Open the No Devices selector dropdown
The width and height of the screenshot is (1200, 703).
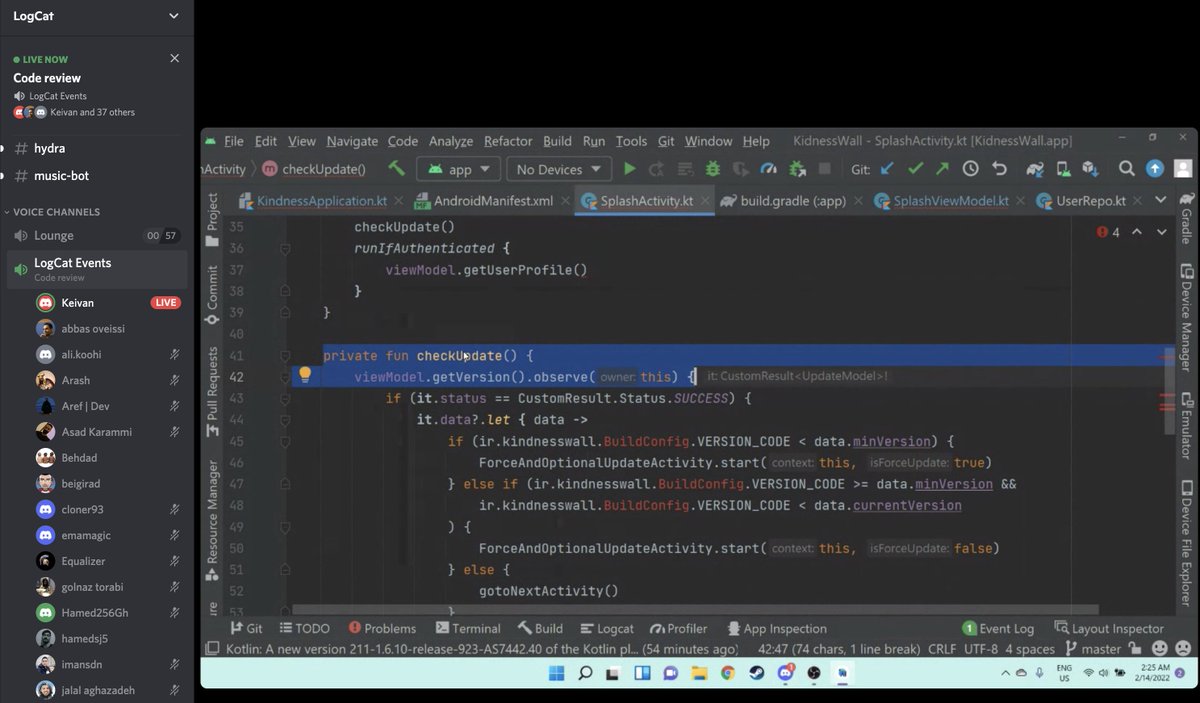point(558,169)
